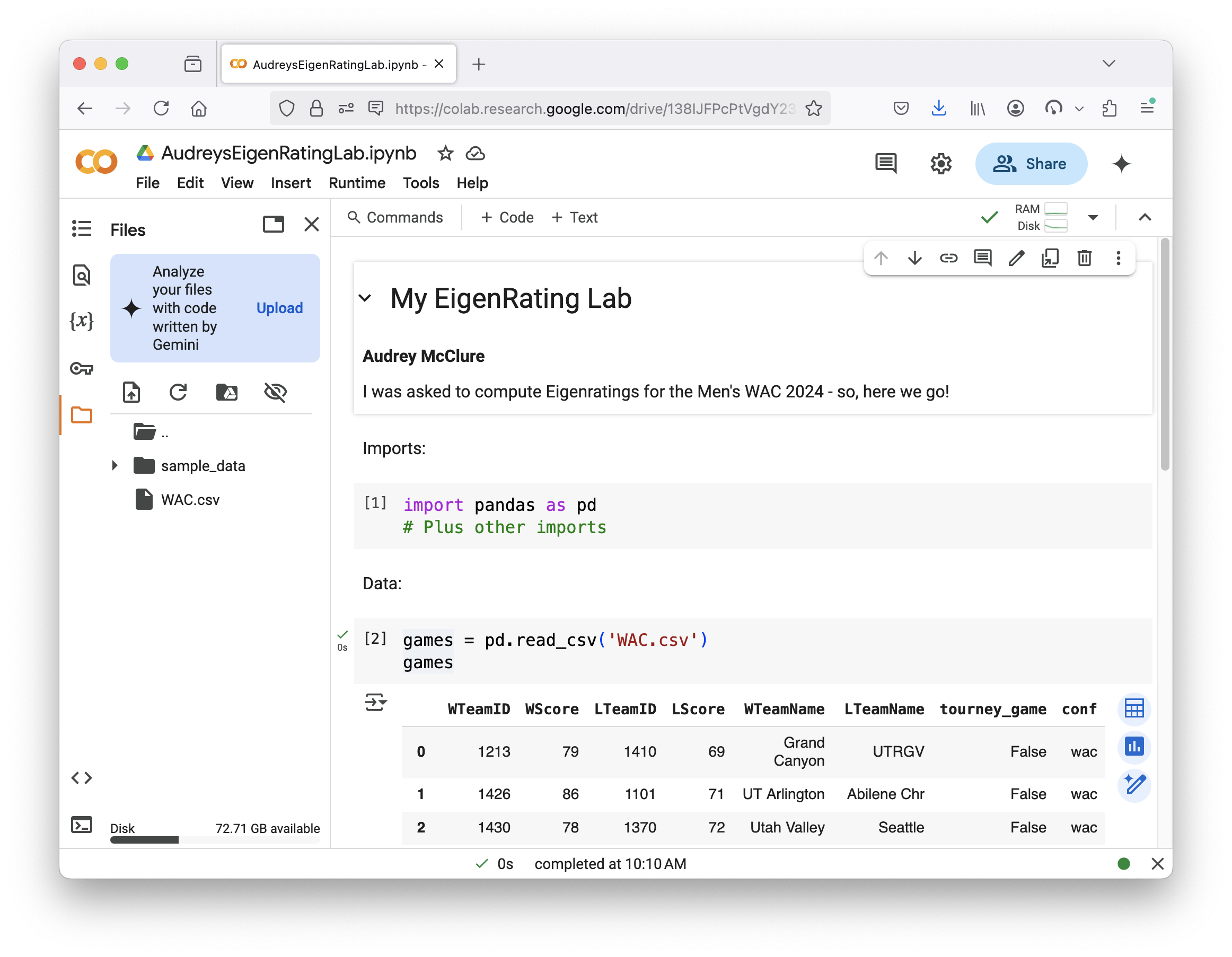Refresh the Files listing
Screen dimensions: 1232x957
pos(178,392)
